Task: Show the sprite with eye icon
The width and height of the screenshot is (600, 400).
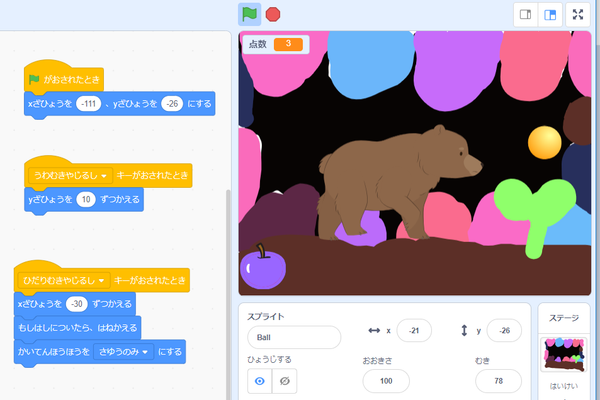Action: (259, 381)
